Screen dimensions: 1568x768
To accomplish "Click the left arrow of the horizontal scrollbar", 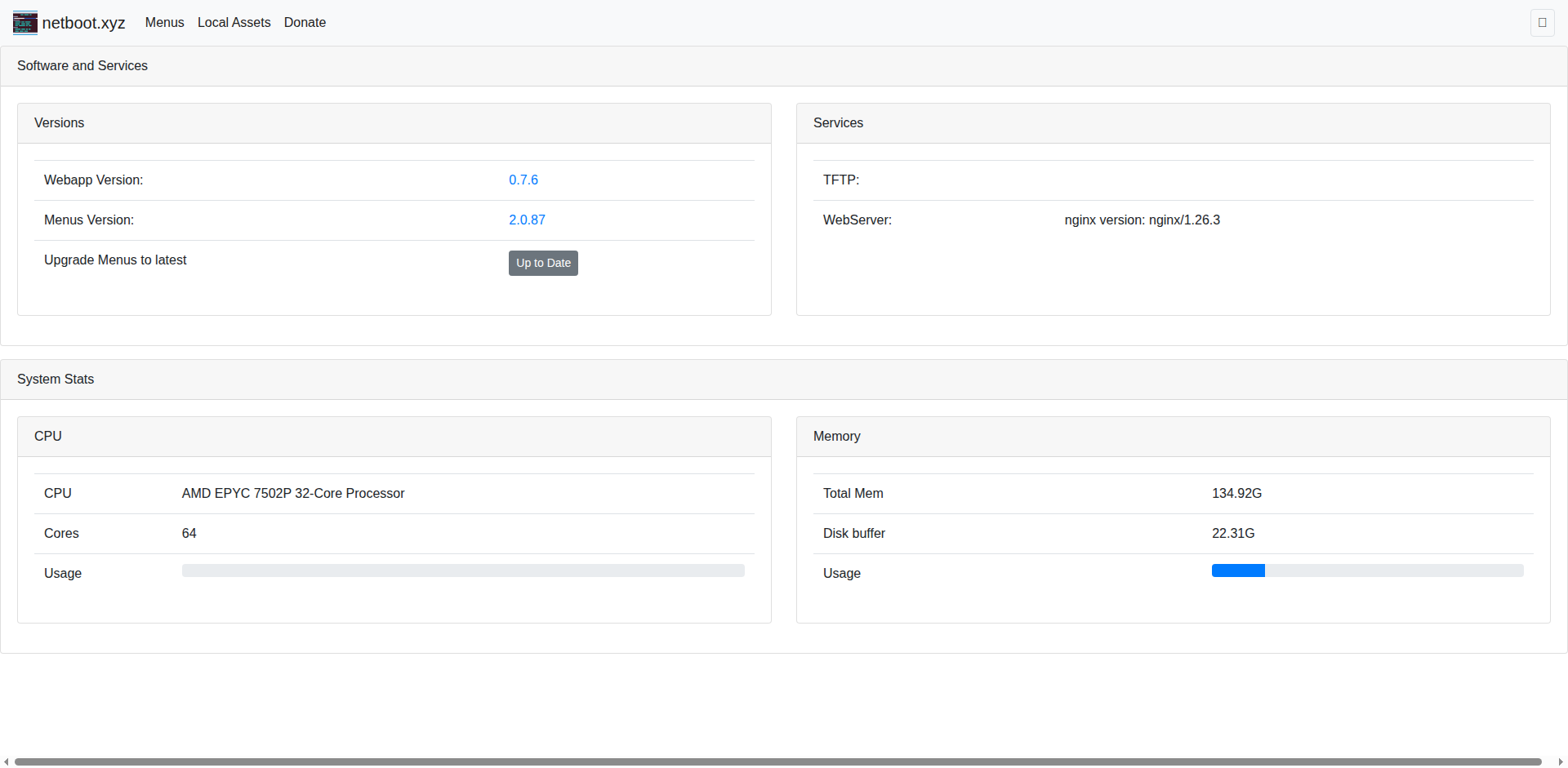I will click(x=6, y=761).
